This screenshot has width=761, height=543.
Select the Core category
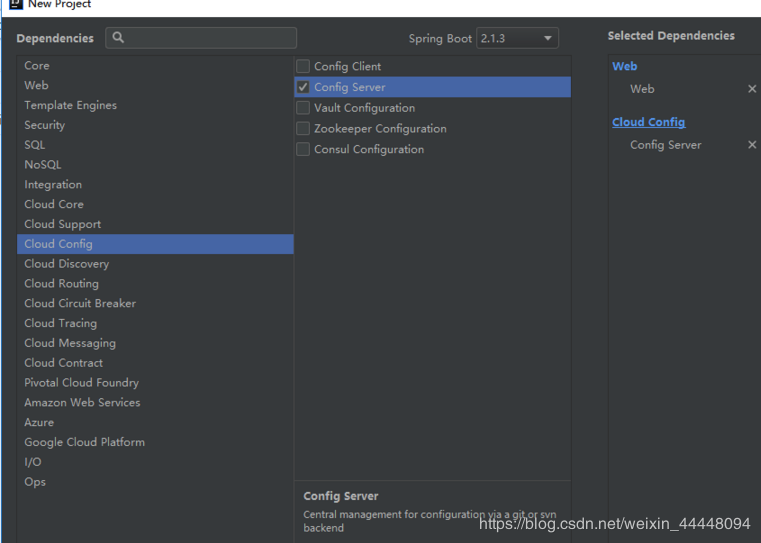155,66
